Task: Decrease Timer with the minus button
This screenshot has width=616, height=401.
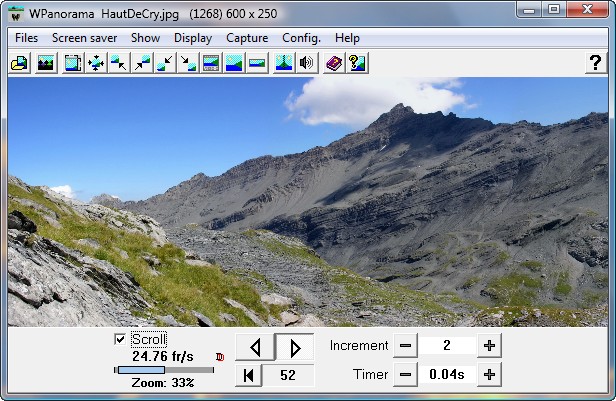Action: (405, 375)
